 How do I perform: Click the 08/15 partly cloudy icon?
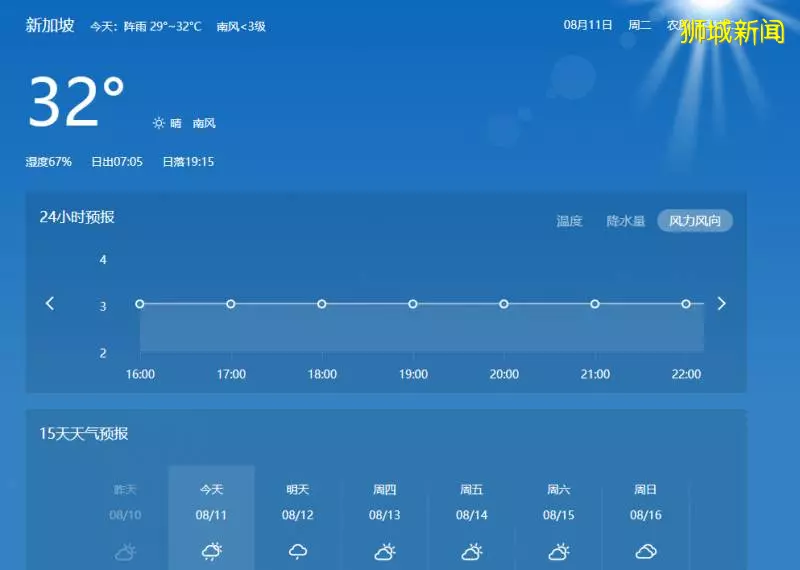pos(559,552)
